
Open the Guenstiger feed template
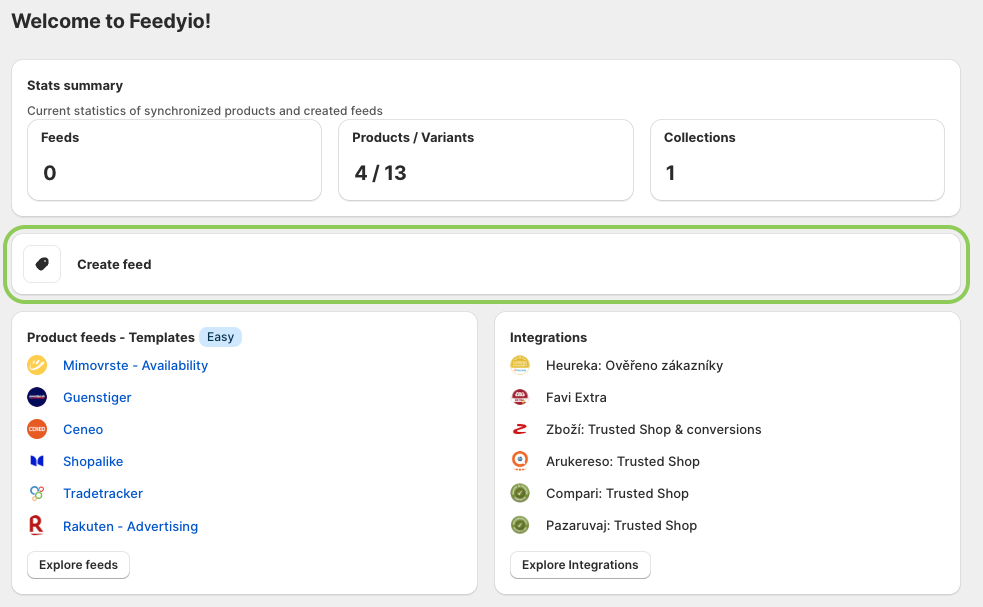pos(97,398)
